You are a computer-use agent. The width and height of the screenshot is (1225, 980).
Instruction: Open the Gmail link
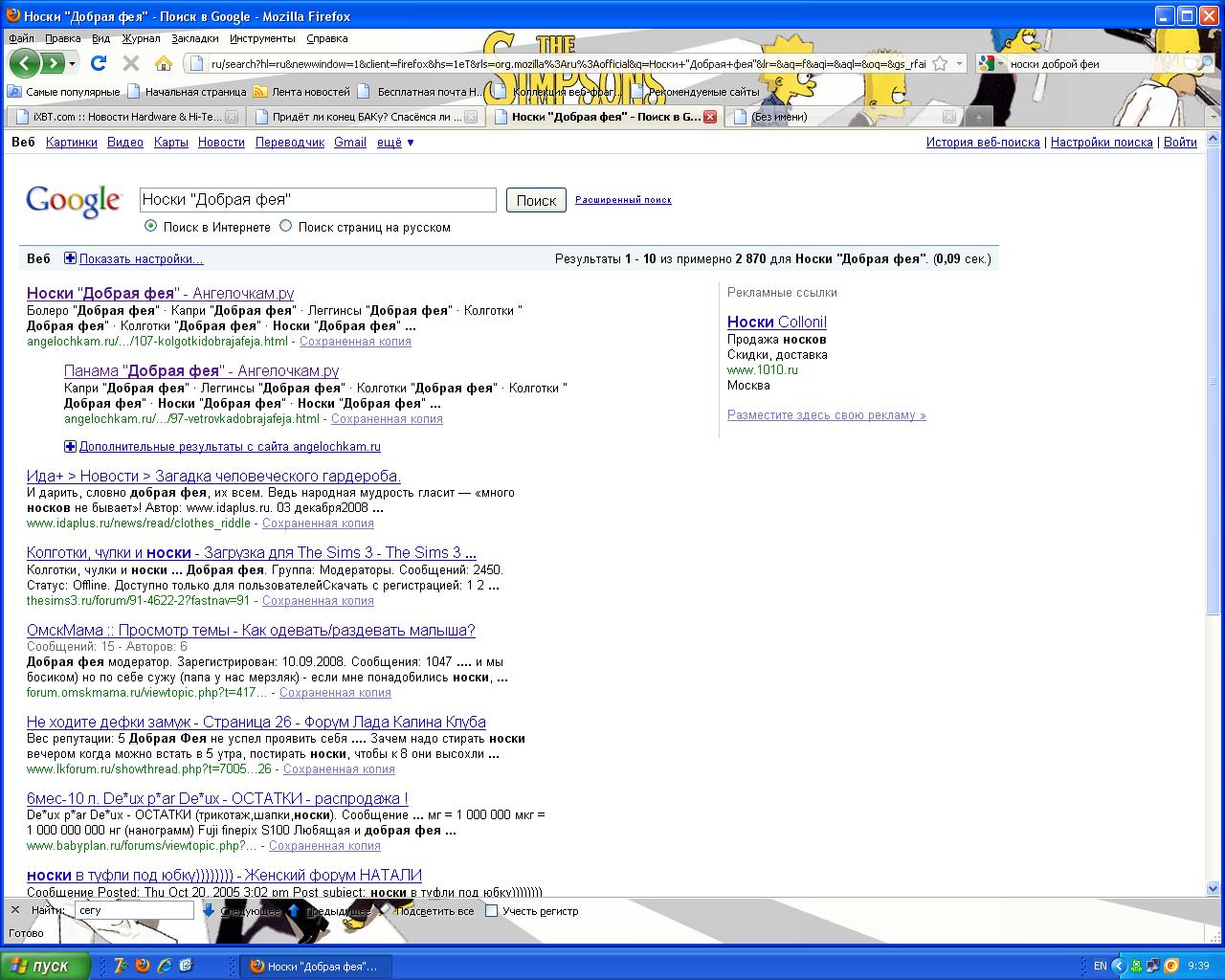coord(350,142)
